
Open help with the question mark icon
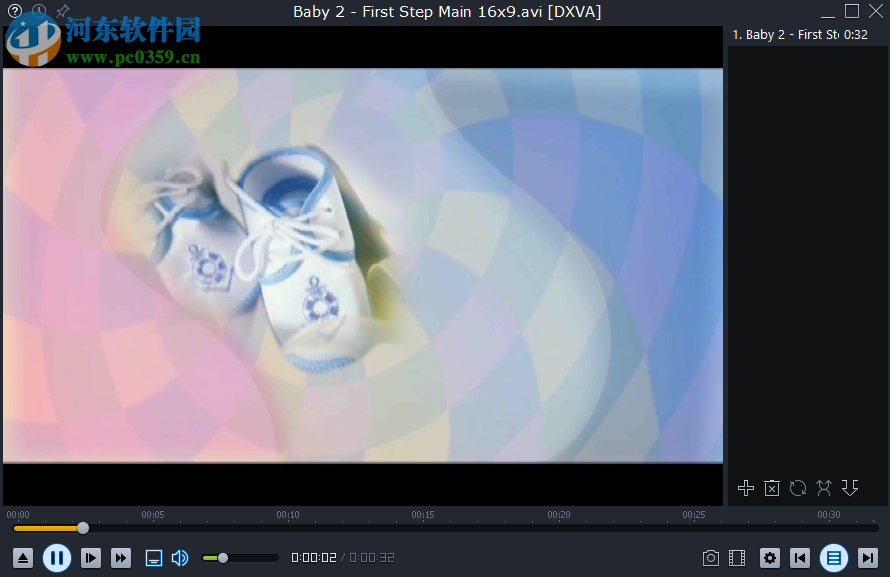pyautogui.click(x=15, y=10)
